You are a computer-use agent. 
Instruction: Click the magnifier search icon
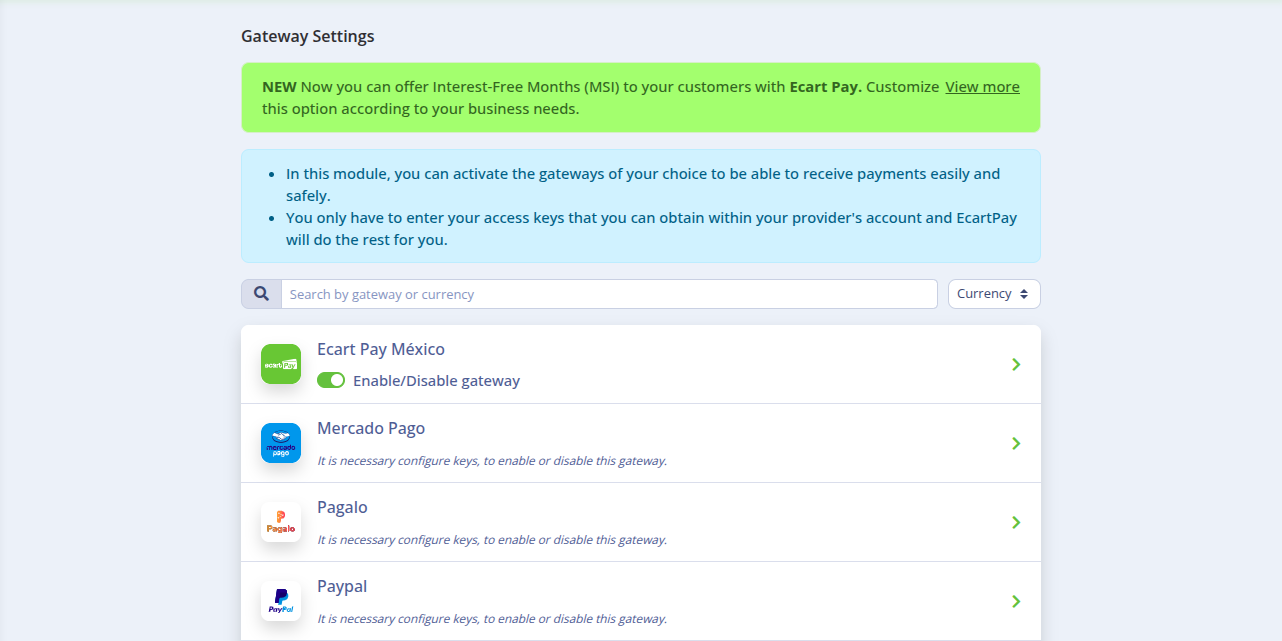[261, 294]
